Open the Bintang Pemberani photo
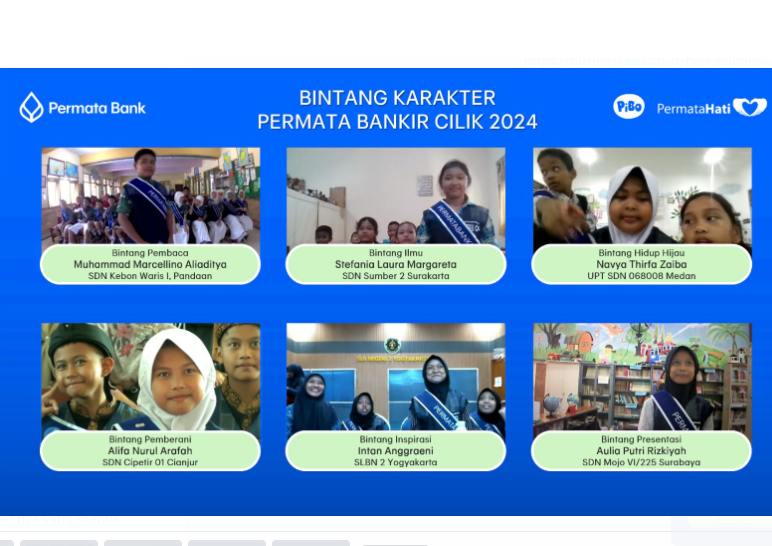Viewport: 772px width, 546px height. coord(151,378)
